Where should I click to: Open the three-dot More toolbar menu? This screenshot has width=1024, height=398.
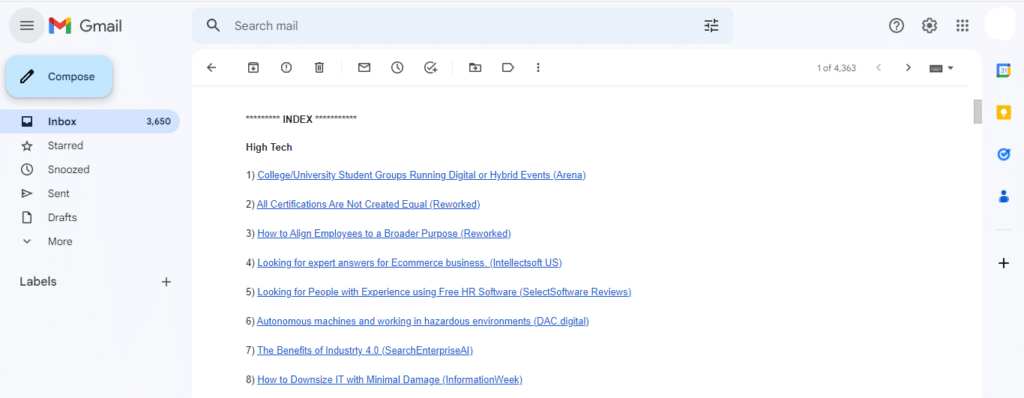[538, 67]
